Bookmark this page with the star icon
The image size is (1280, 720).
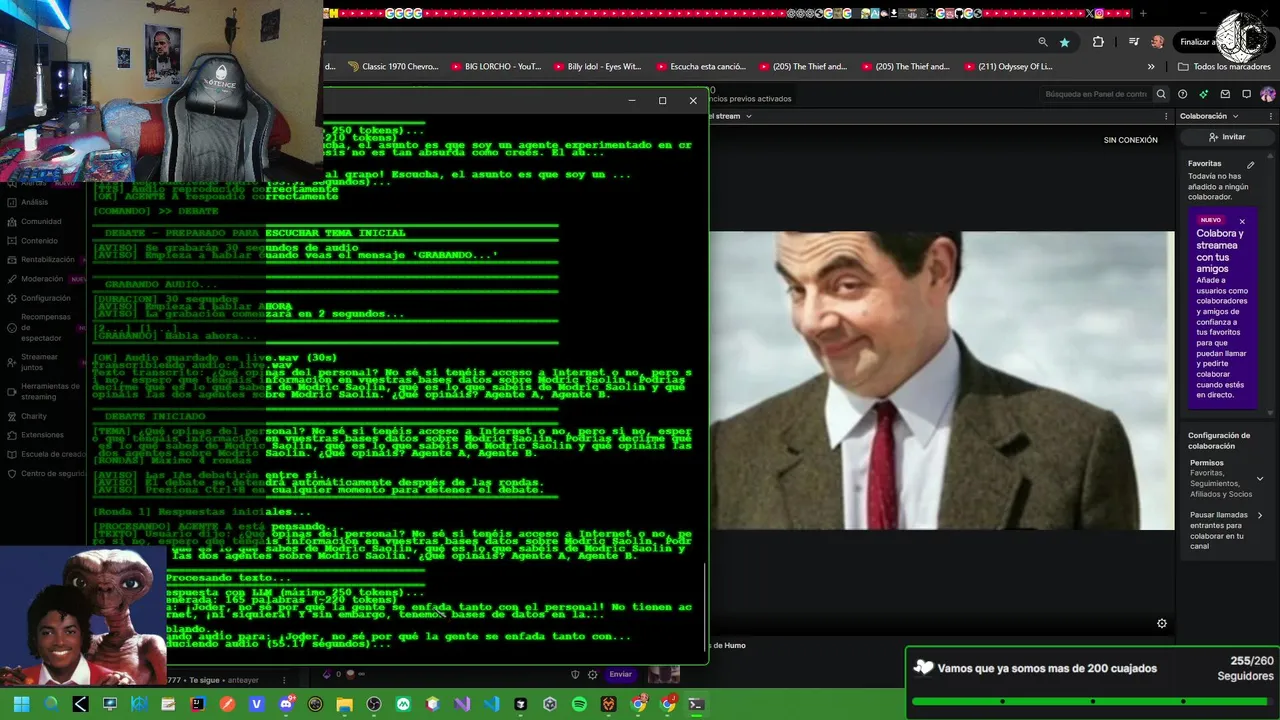(1065, 42)
